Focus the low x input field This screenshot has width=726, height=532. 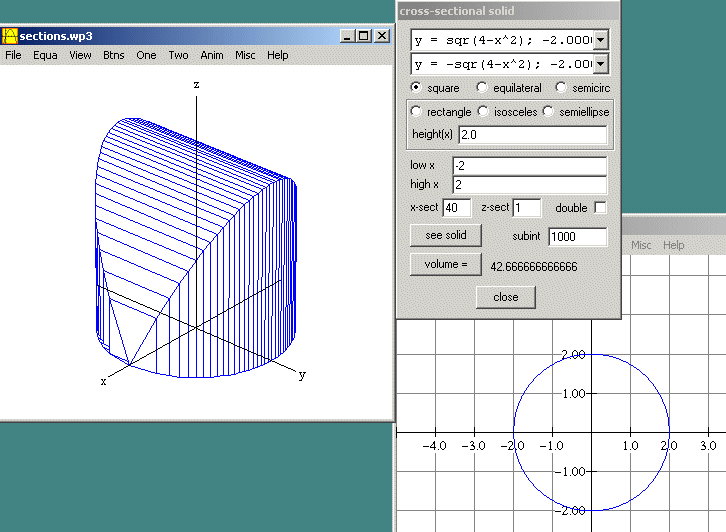529,165
